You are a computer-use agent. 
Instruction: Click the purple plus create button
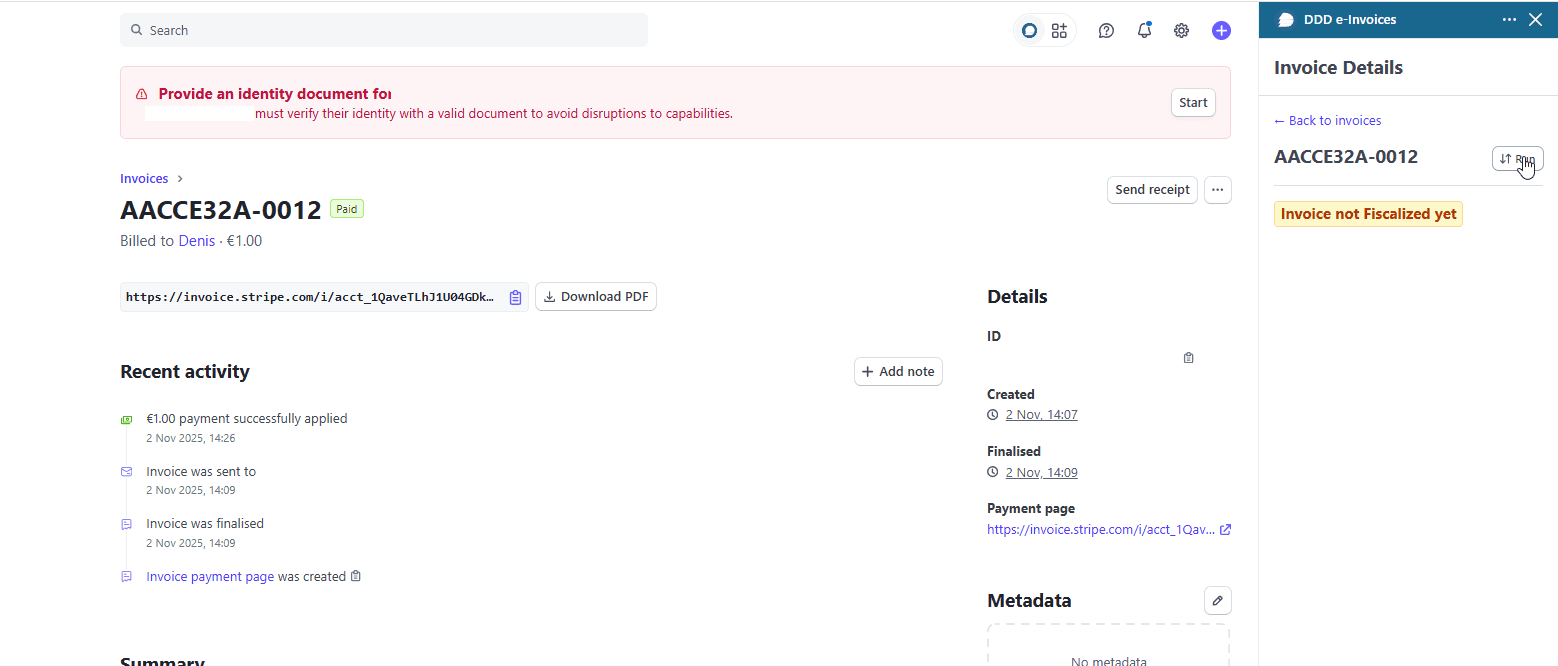click(x=1221, y=30)
